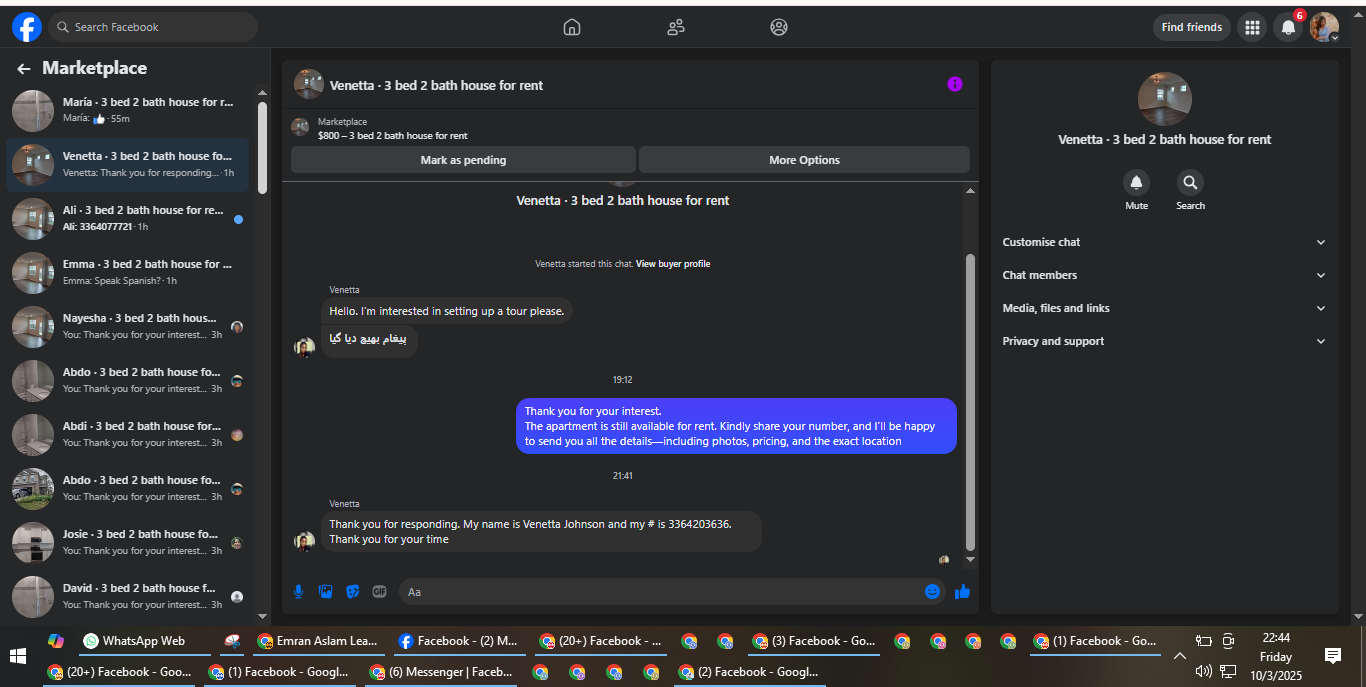
Task: Search in conversation with the magnifier icon
Action: [1190, 183]
